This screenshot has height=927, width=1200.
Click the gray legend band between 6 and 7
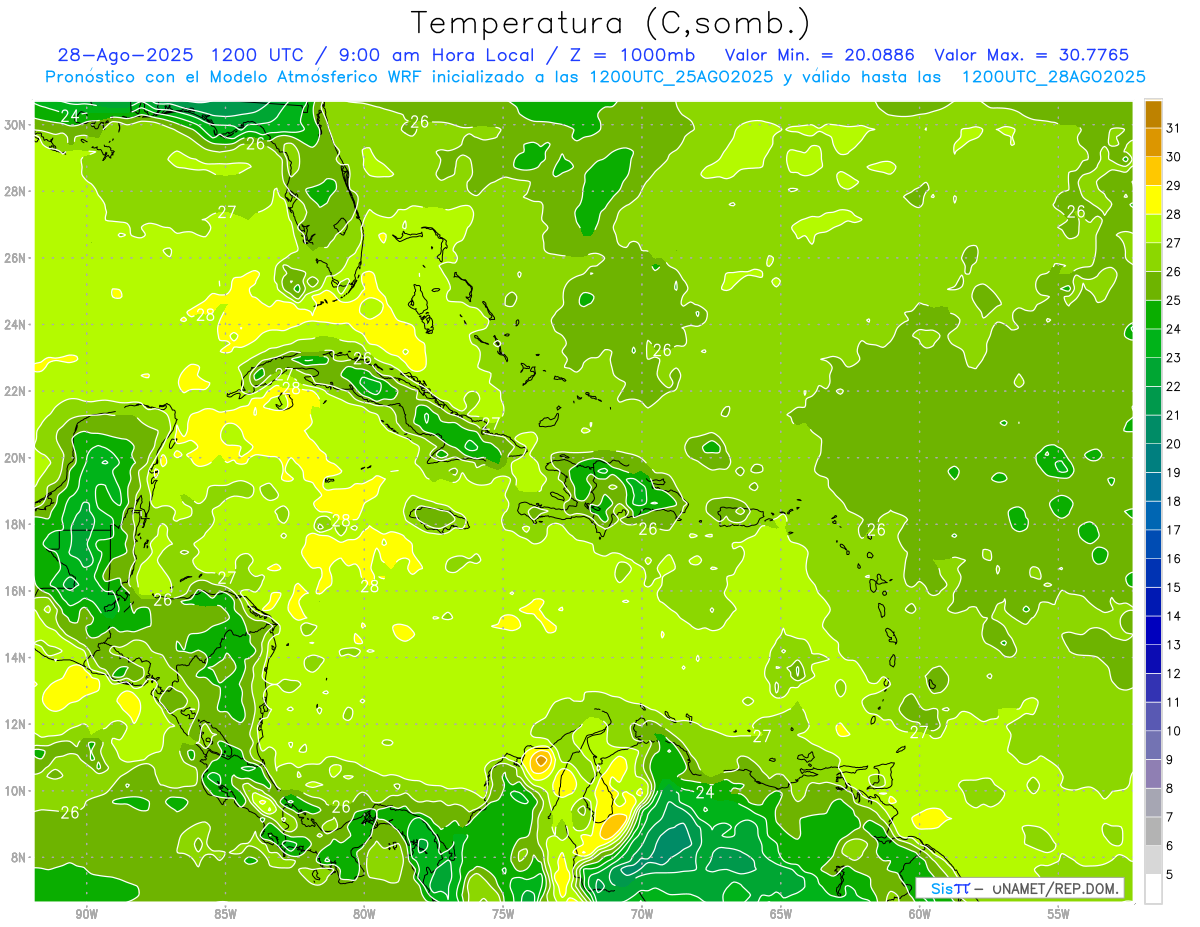click(x=1153, y=831)
